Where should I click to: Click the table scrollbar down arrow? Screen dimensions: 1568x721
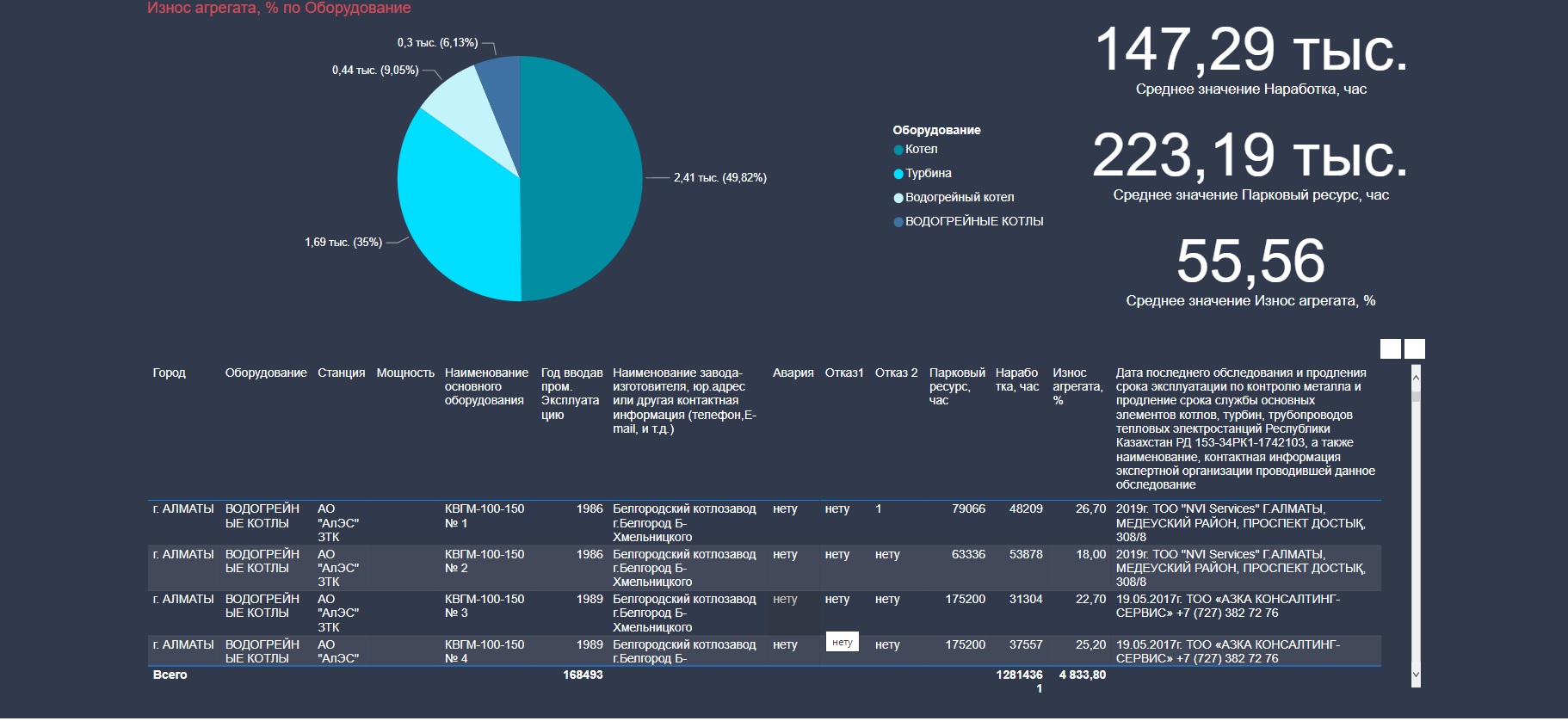pyautogui.click(x=1416, y=675)
